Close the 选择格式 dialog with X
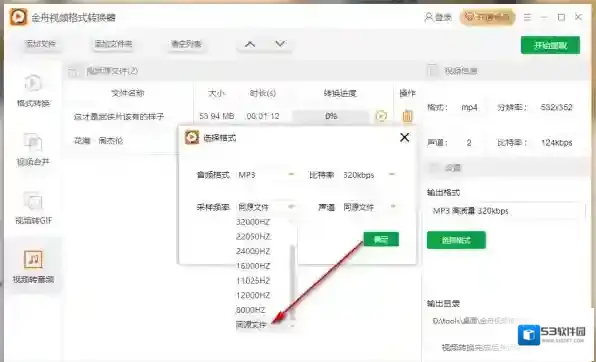The height and width of the screenshot is (362, 596). (404, 137)
